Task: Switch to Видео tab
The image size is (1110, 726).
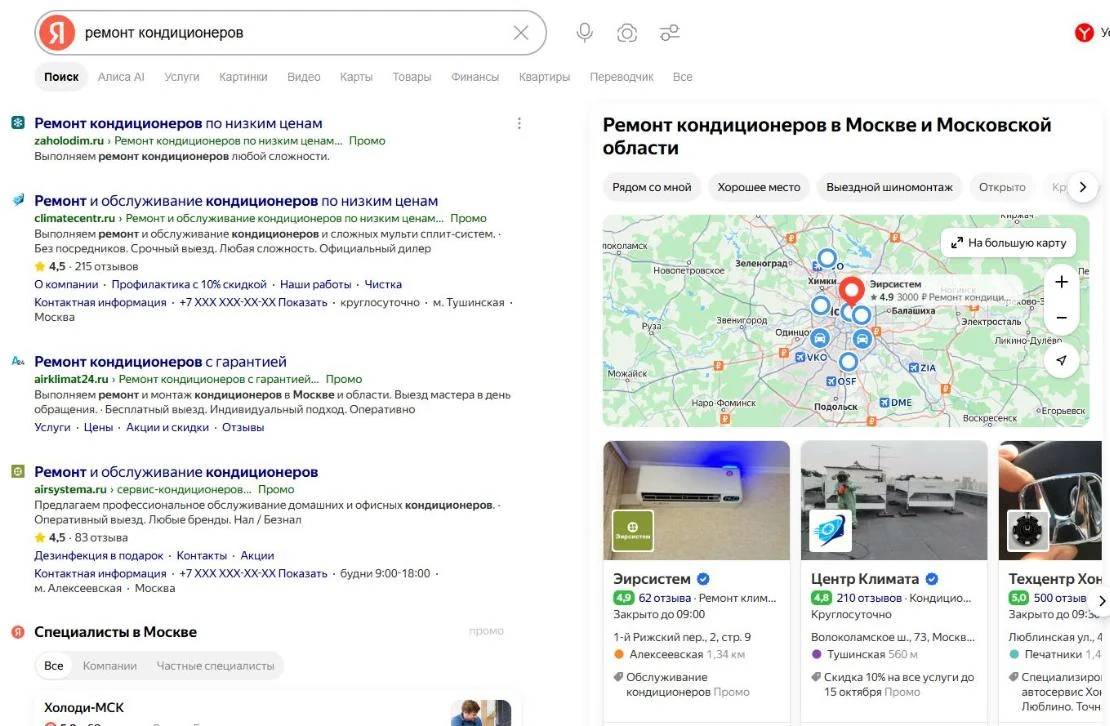Action: (x=304, y=76)
